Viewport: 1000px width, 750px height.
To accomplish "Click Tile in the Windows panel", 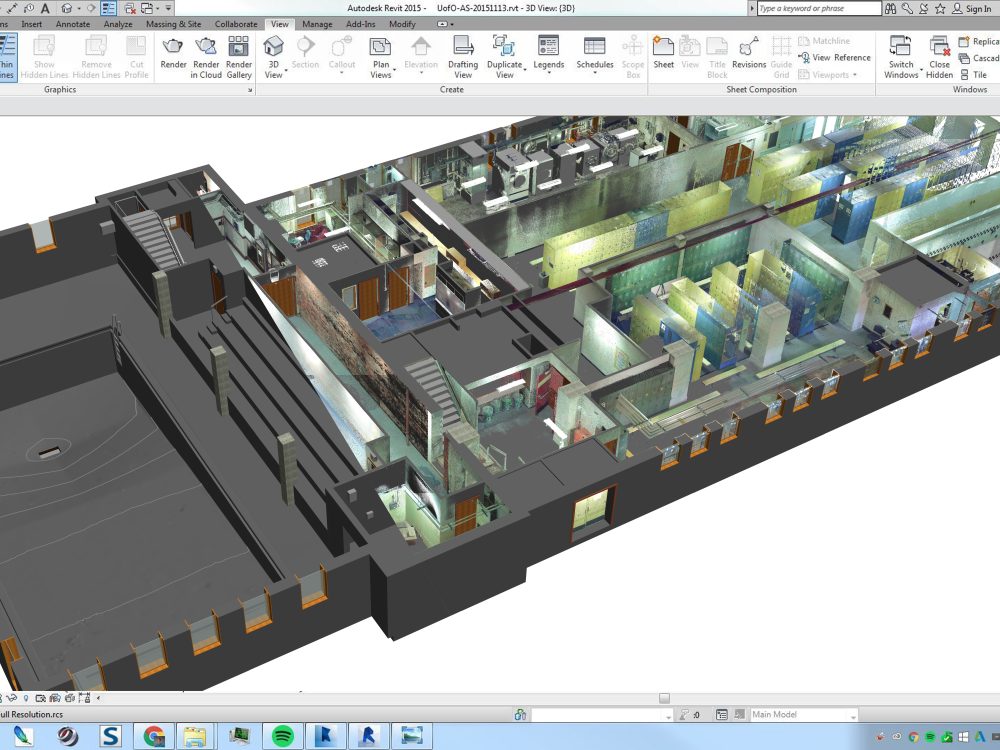I will (977, 74).
